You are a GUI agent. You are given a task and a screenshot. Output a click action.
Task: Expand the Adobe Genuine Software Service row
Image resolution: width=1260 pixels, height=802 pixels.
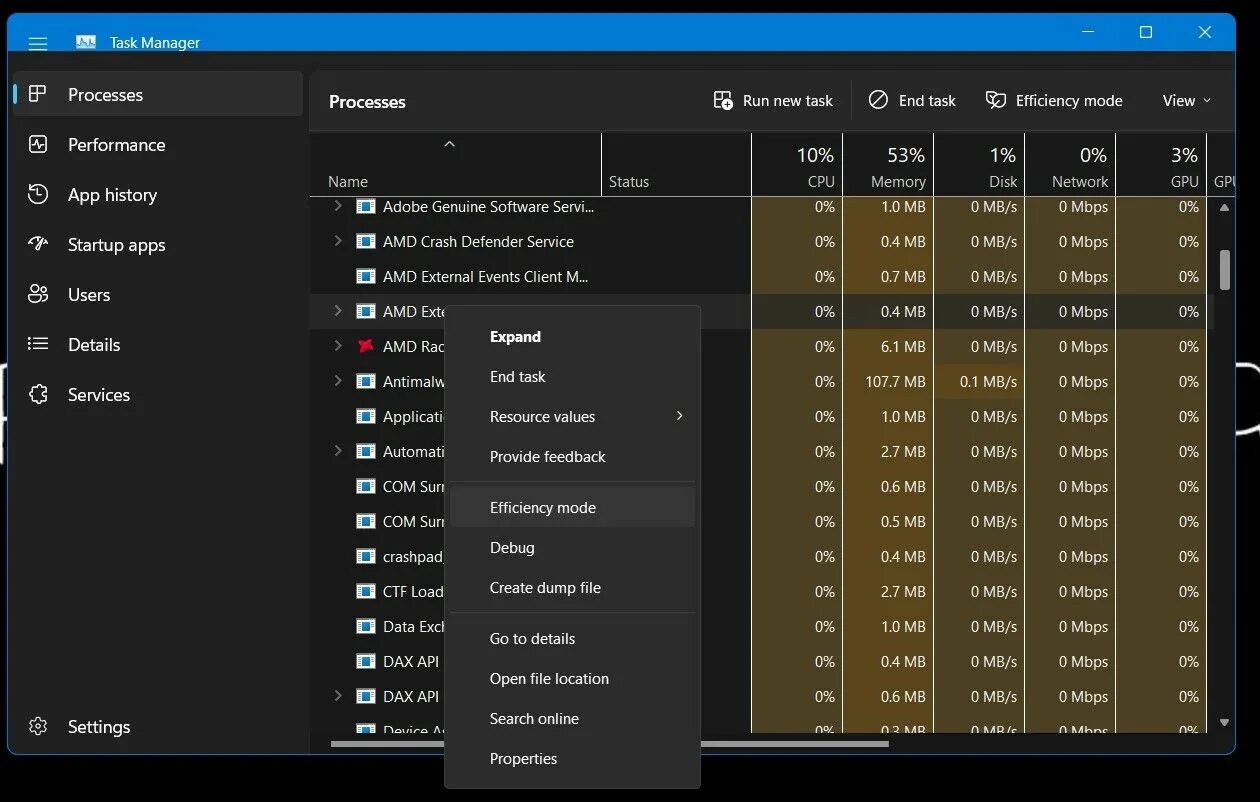click(337, 206)
